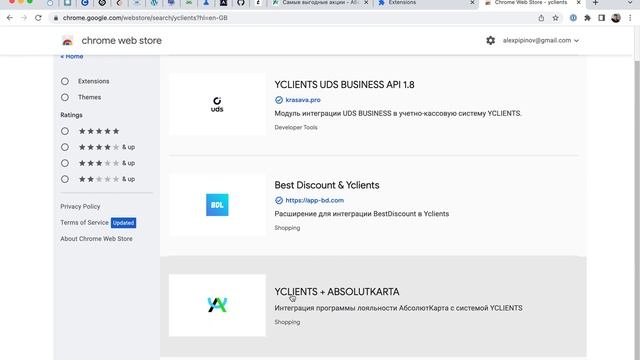Image resolution: width=640 pixels, height=360 pixels.
Task: Share this page via the share icon
Action: (x=541, y=18)
